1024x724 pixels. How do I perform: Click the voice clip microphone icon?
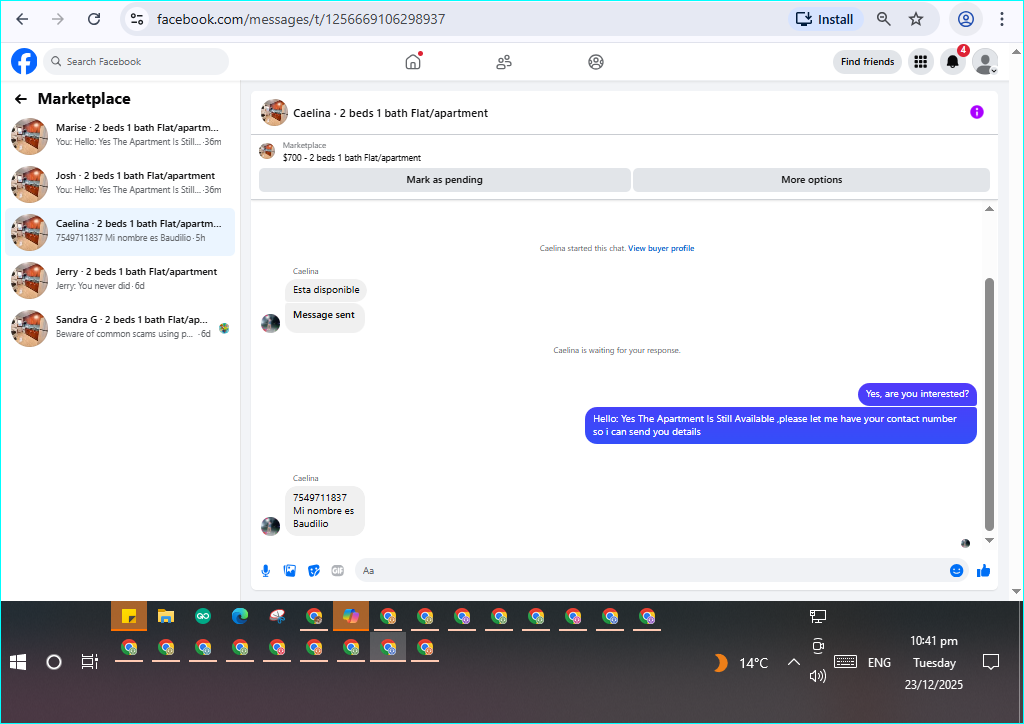coord(266,571)
